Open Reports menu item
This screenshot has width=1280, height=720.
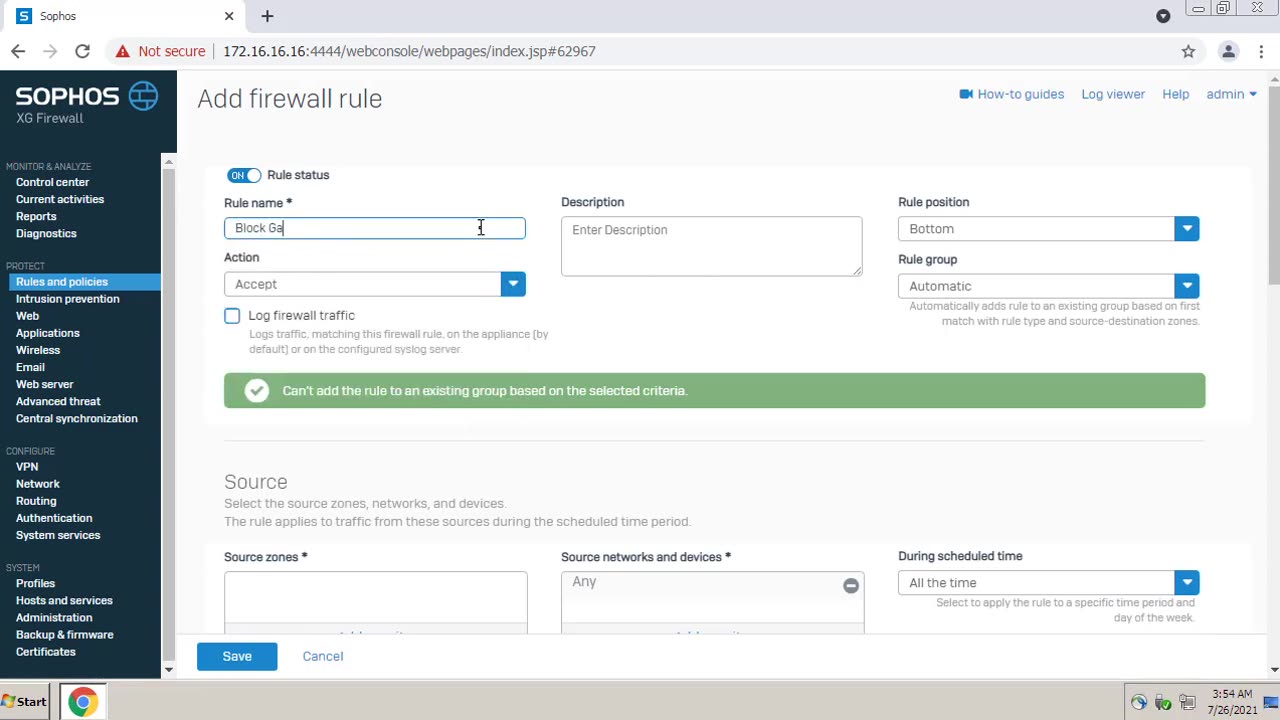click(36, 216)
